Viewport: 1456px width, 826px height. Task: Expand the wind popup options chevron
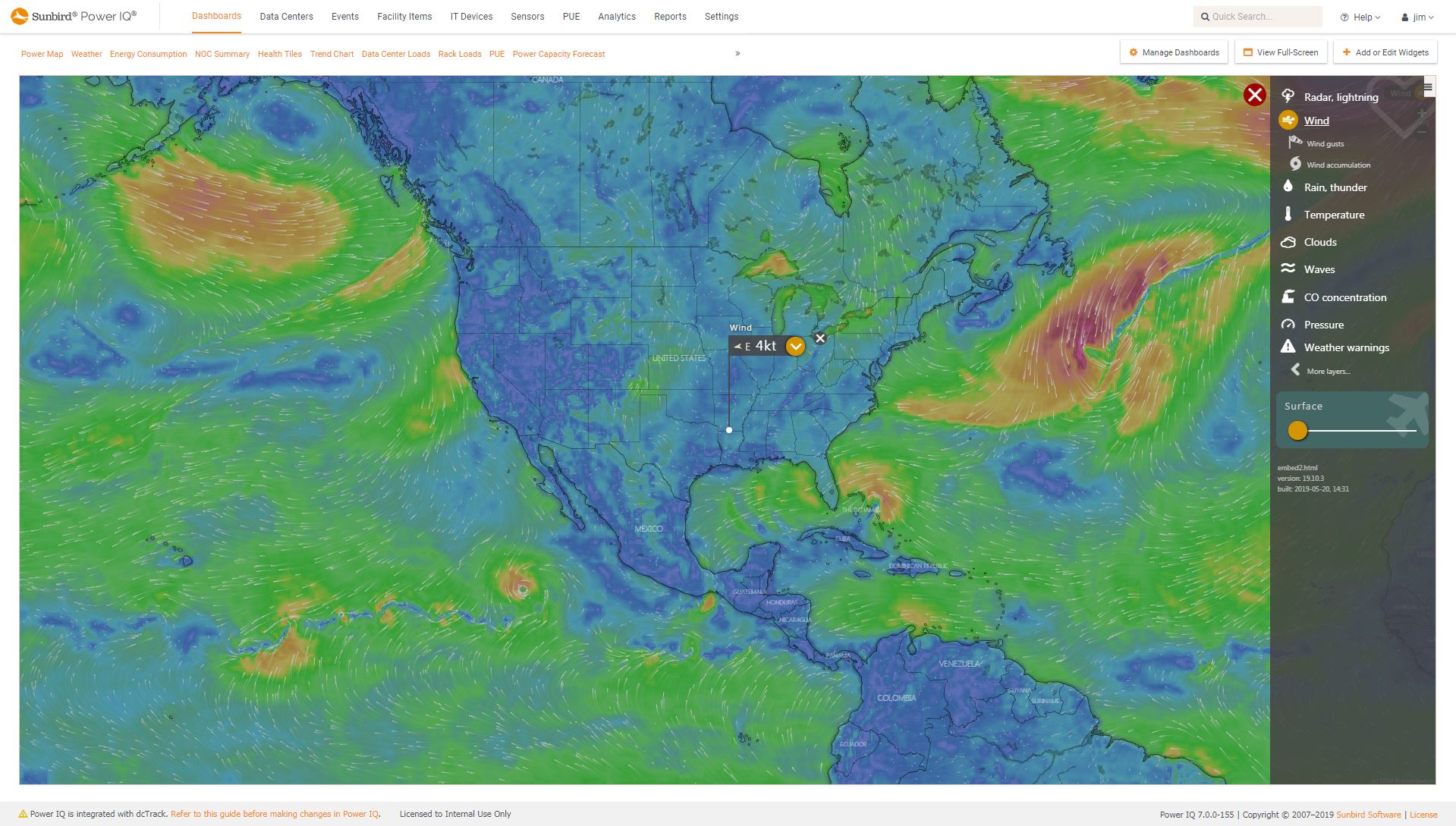click(795, 346)
